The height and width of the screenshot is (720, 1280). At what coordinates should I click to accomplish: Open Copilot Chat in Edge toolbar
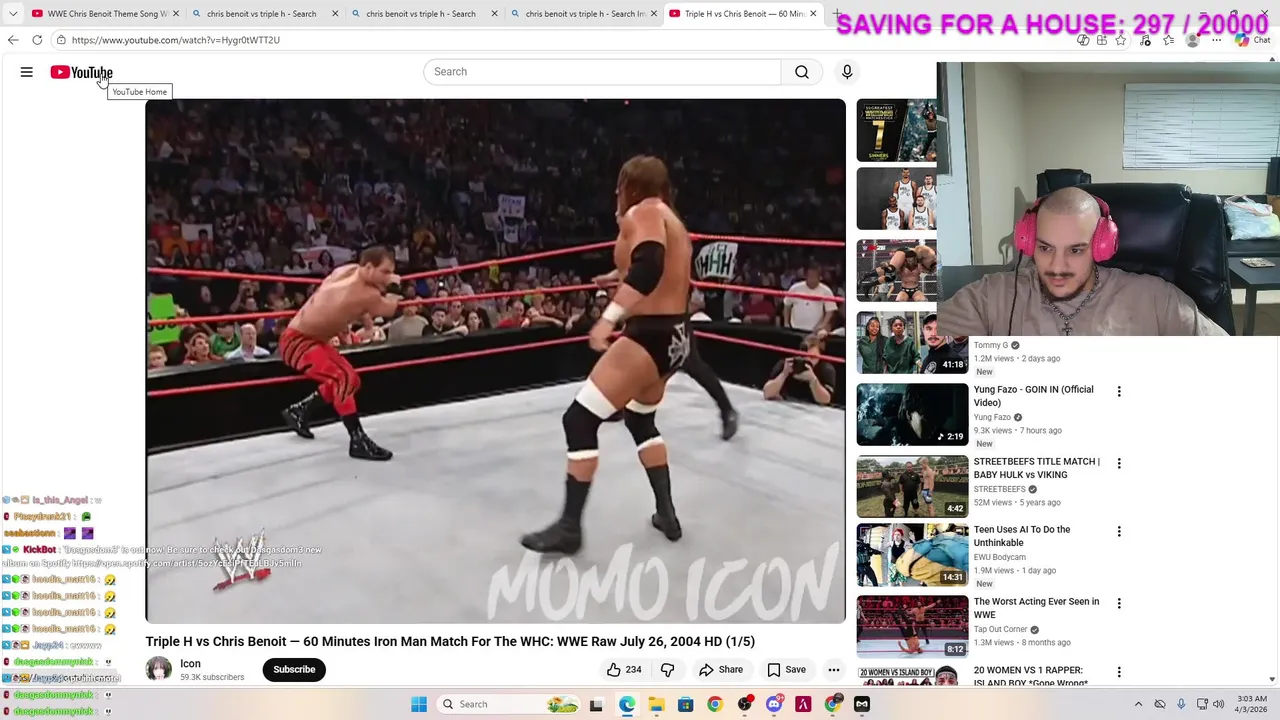pos(1251,40)
